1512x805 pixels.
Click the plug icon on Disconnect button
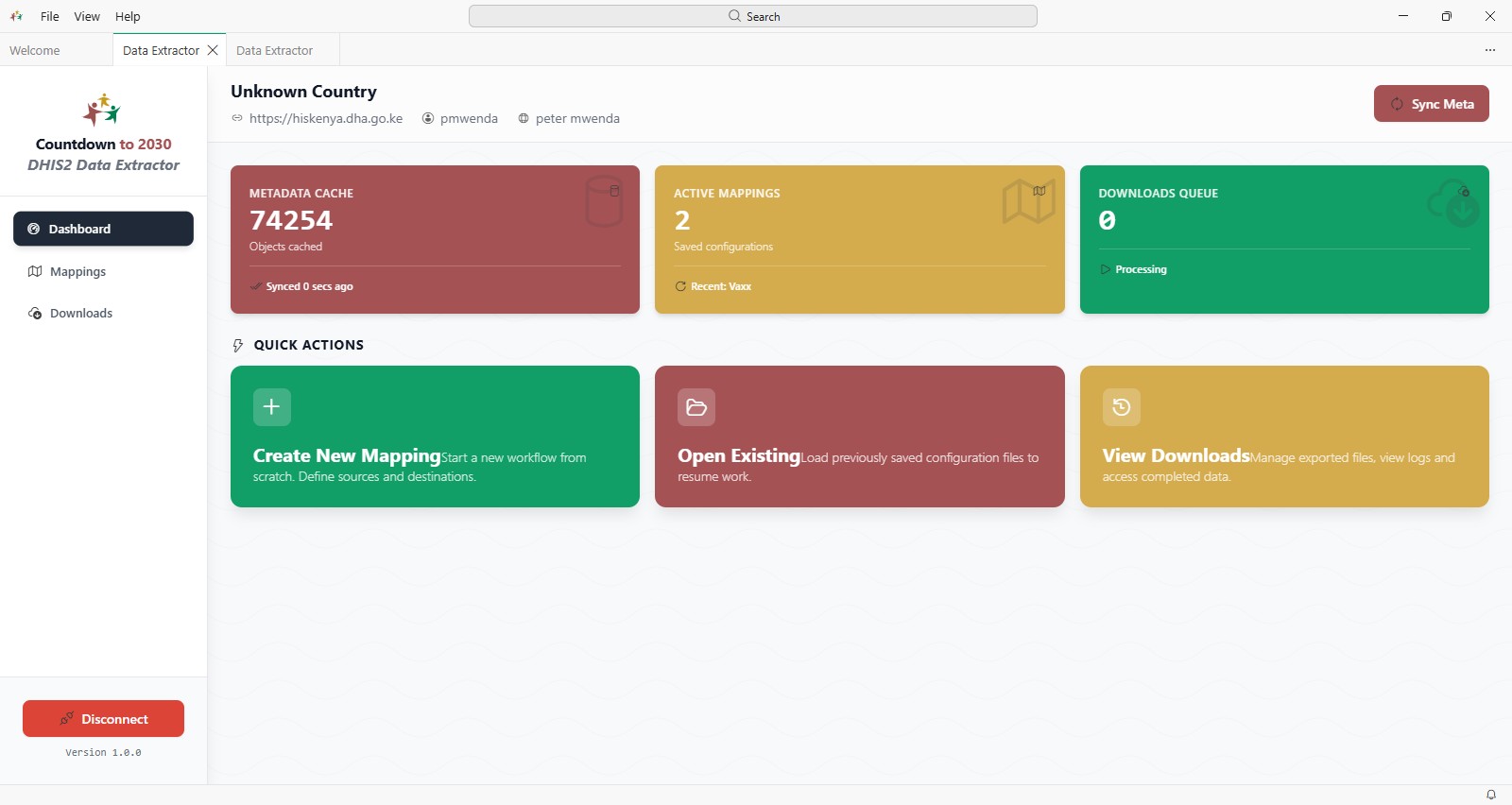click(66, 718)
